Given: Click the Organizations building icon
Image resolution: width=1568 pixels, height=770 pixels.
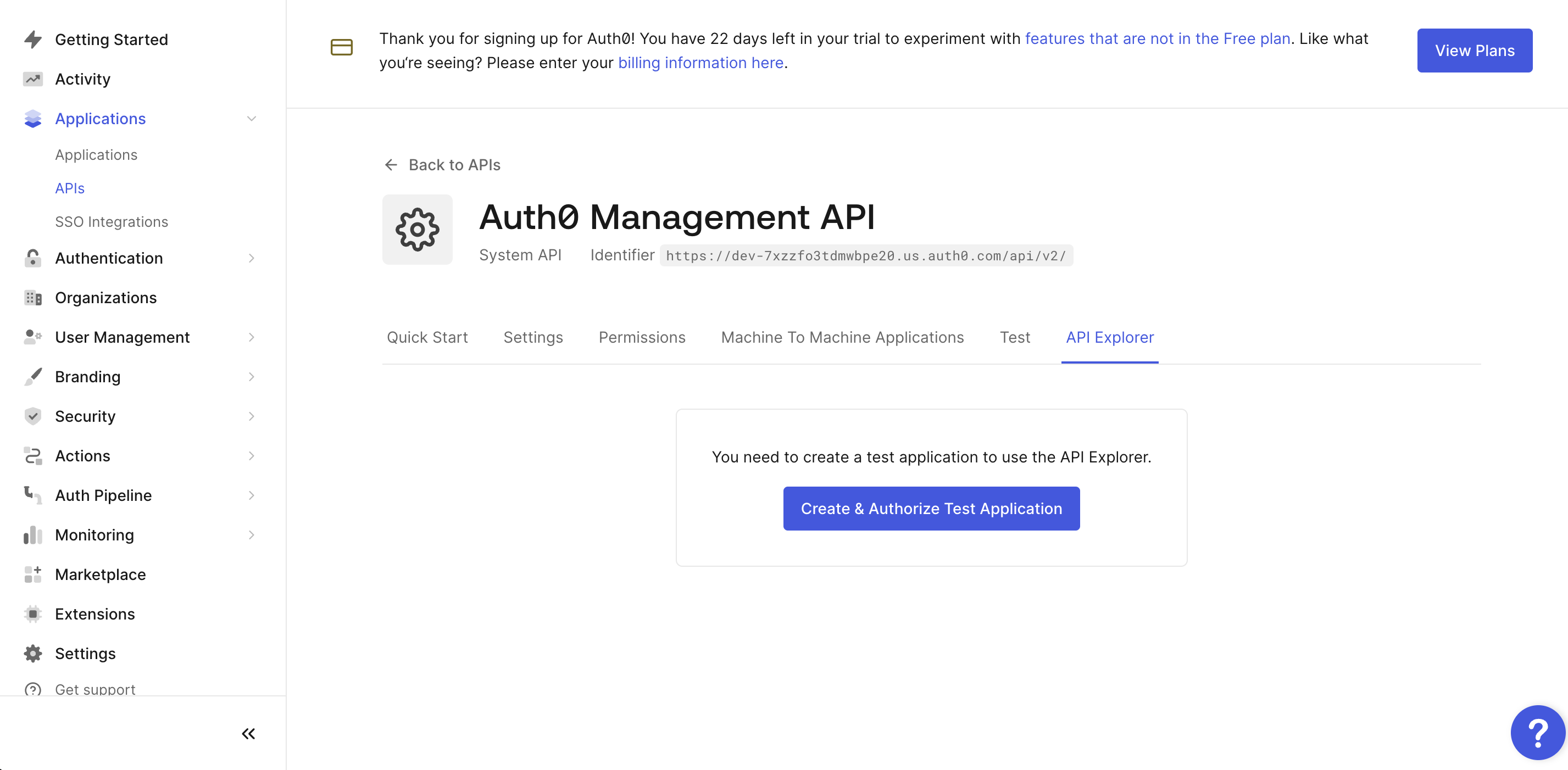Looking at the screenshot, I should [x=33, y=298].
